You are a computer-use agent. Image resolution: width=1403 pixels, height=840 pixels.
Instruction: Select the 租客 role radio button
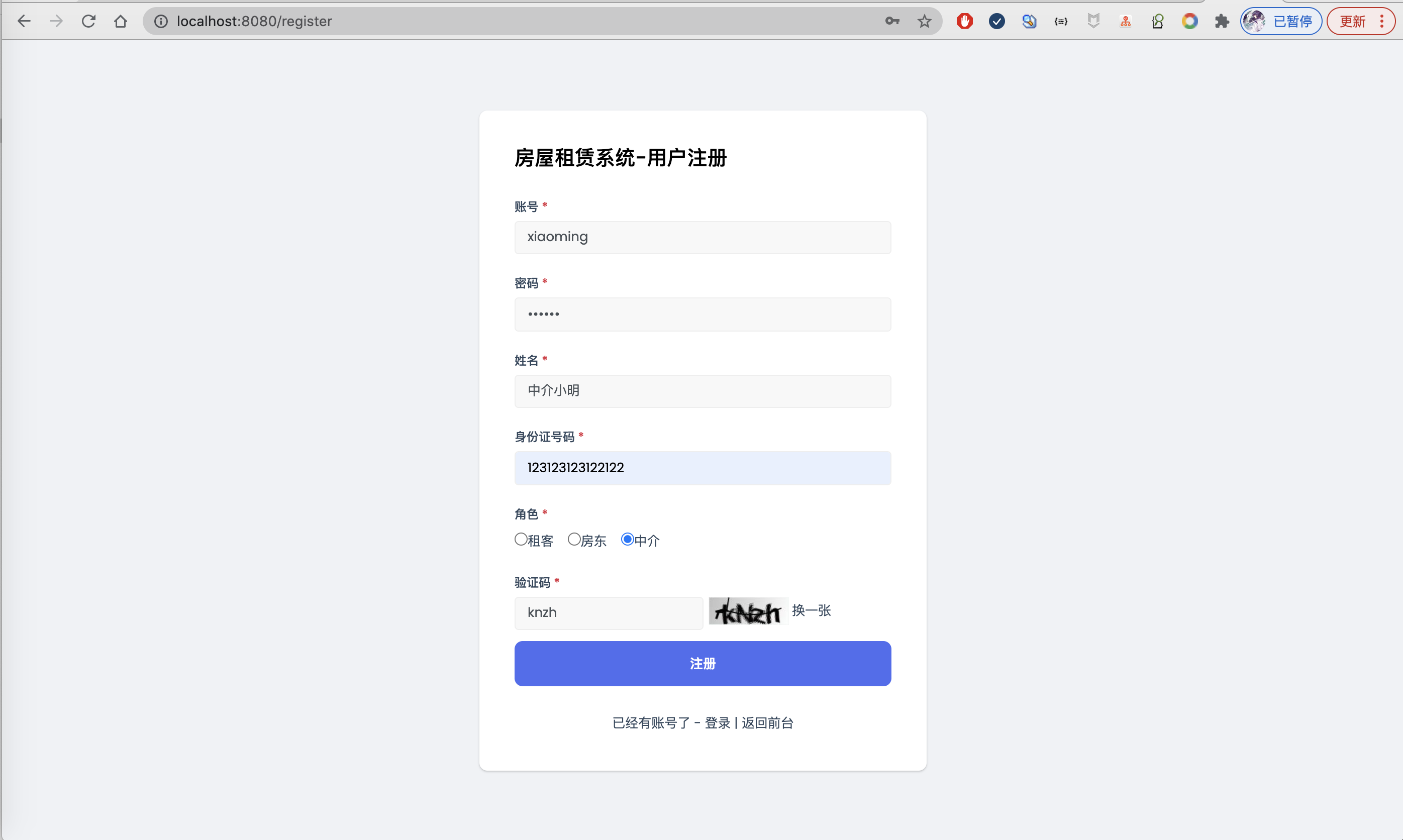tap(521, 540)
